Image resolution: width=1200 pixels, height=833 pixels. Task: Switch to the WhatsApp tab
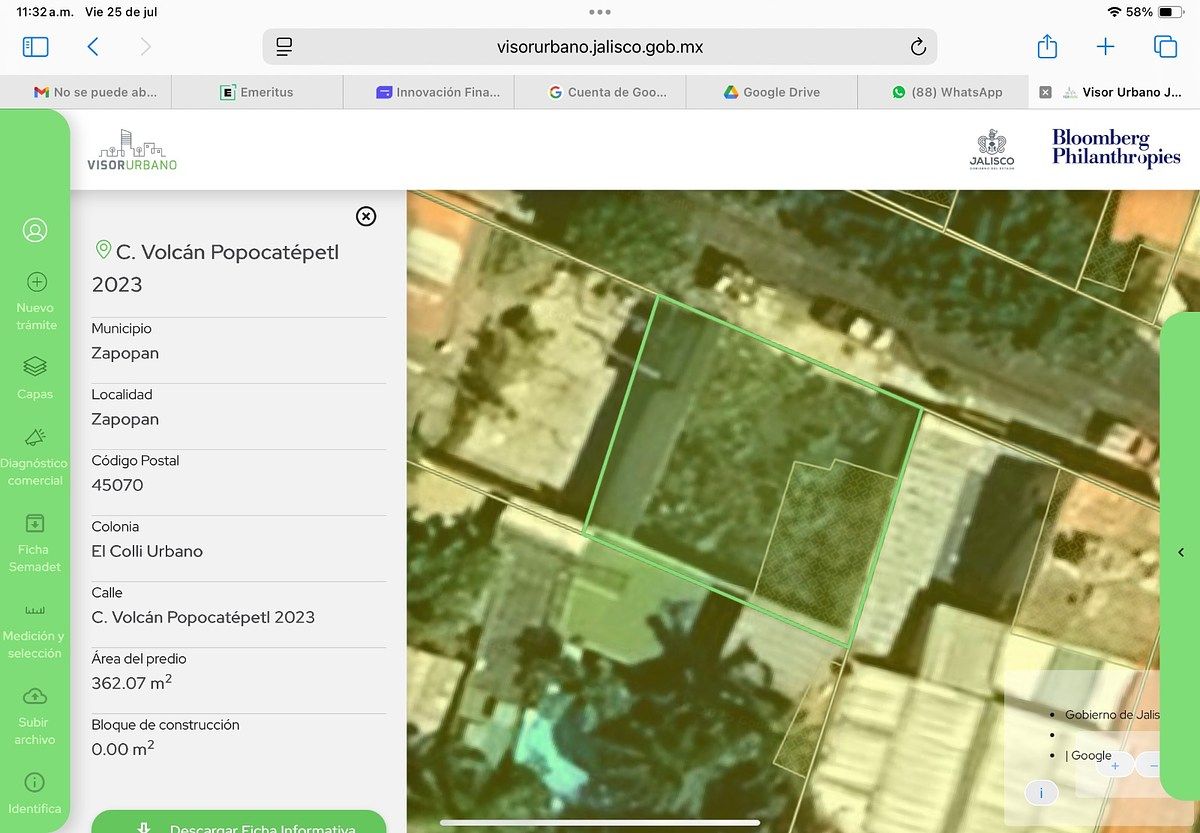pyautogui.click(x=946, y=92)
